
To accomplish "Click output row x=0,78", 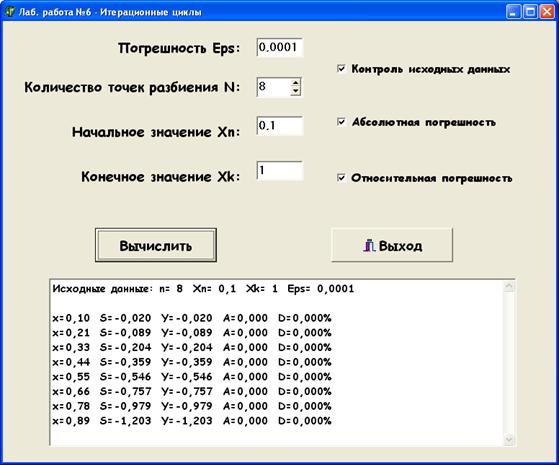I will click(192, 406).
